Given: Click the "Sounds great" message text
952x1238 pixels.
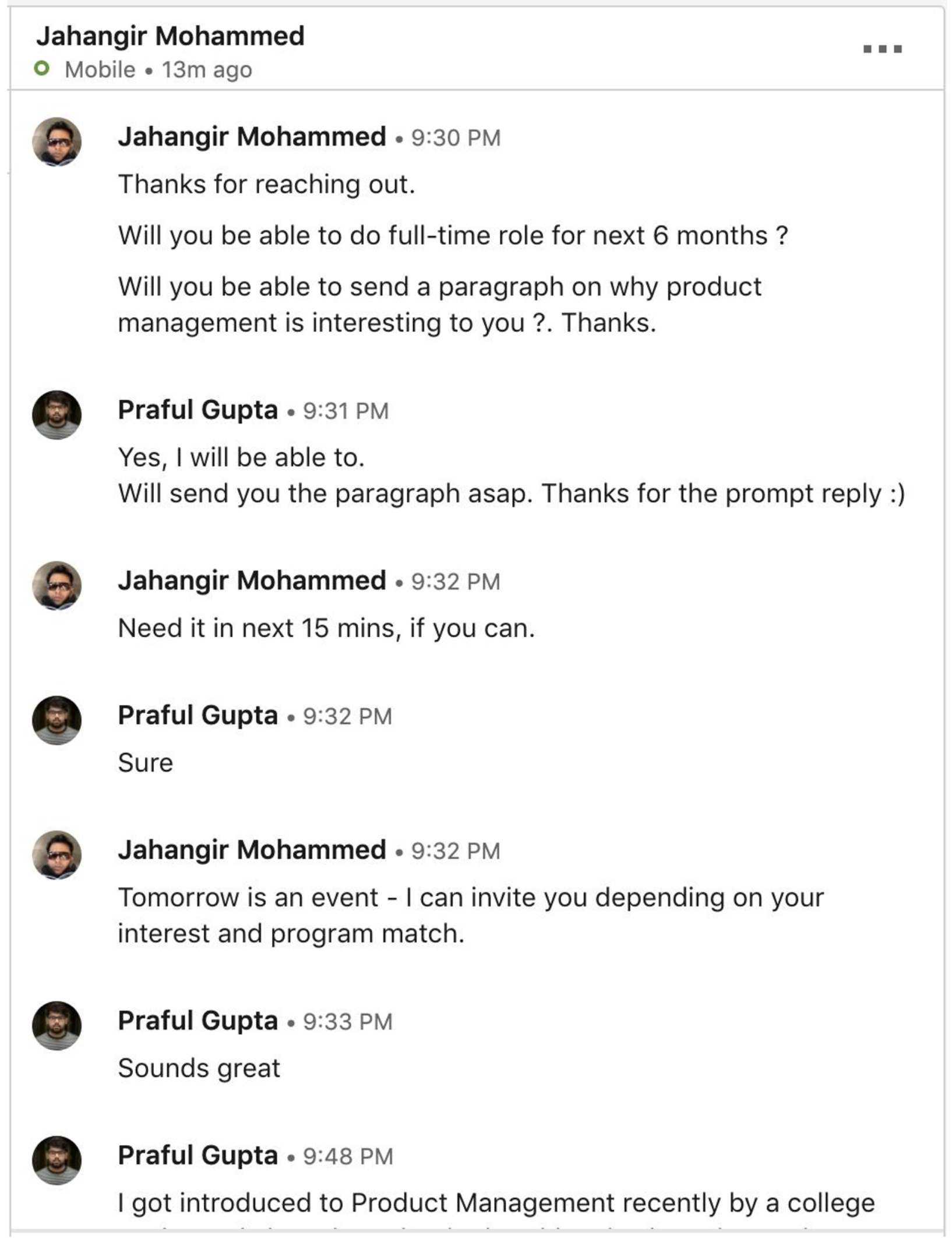Looking at the screenshot, I should click(x=199, y=1068).
